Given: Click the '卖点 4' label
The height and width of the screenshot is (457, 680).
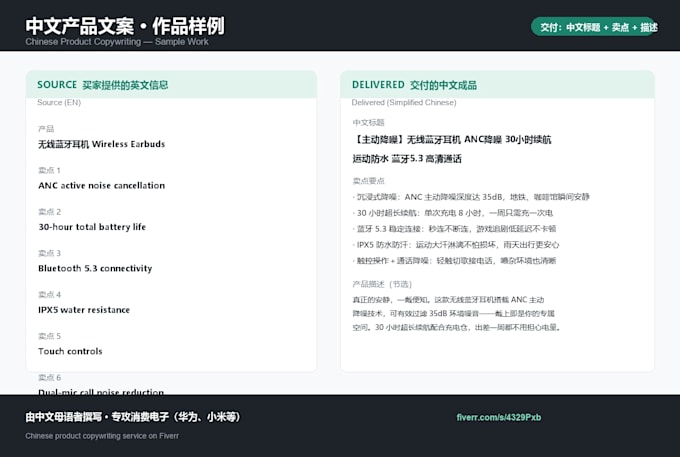Looking at the screenshot, I should click(x=49, y=294).
